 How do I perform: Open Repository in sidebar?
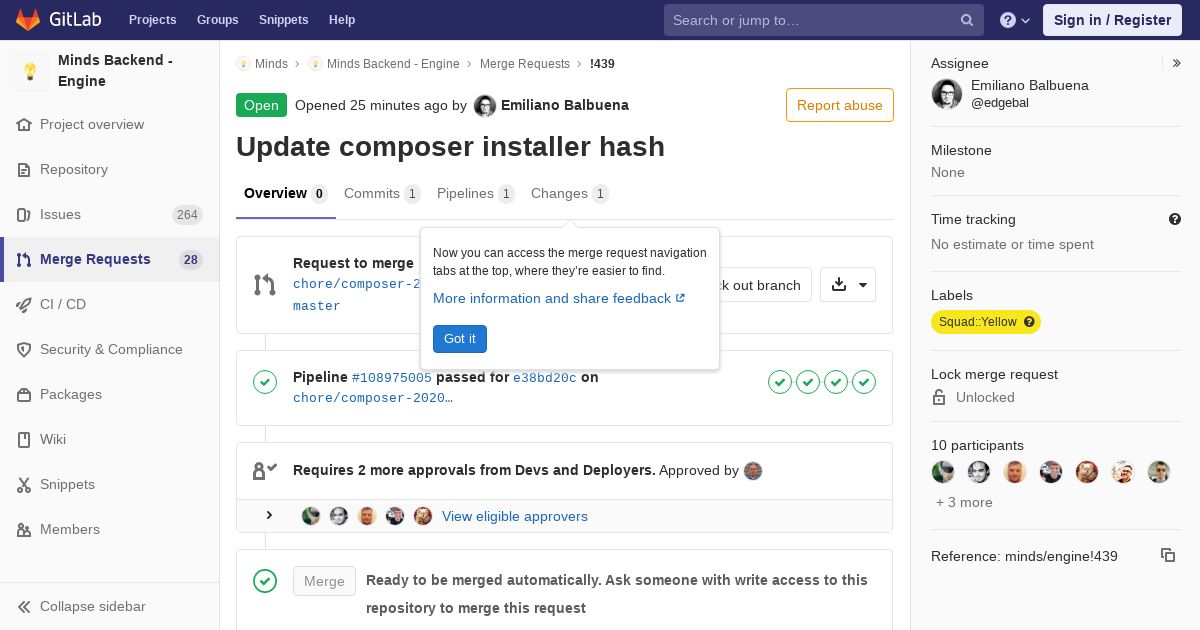[x=110, y=170]
